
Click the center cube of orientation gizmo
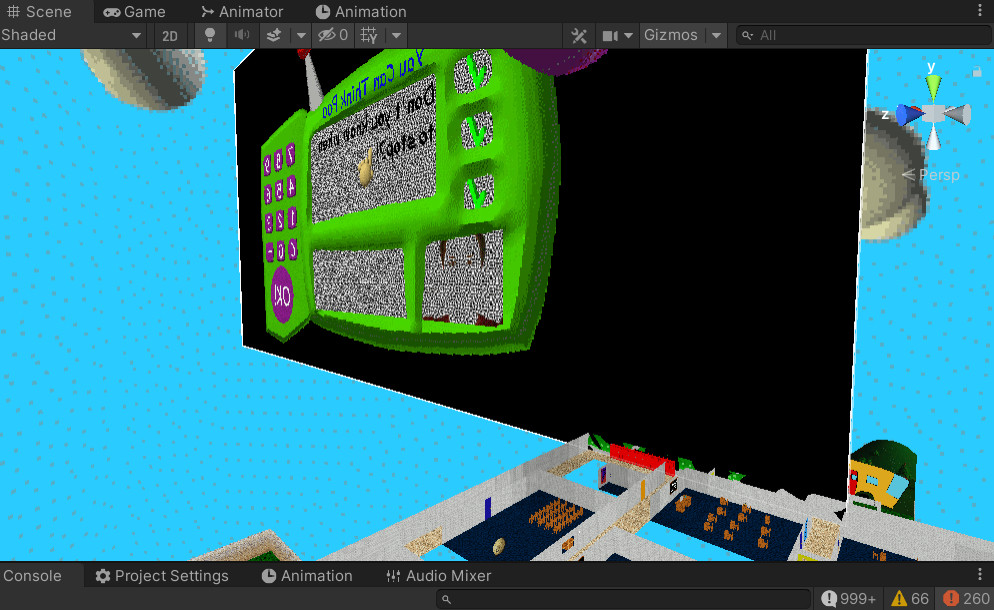point(933,114)
